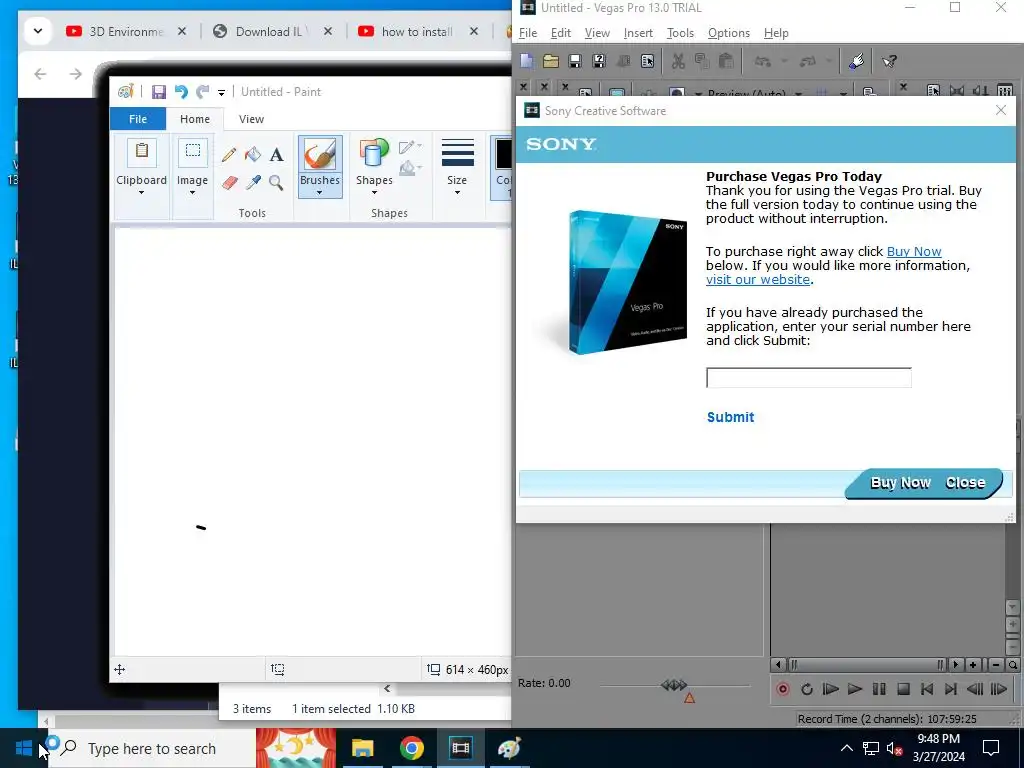Click the Buy Now button at the bottom of the dialog

click(x=900, y=483)
